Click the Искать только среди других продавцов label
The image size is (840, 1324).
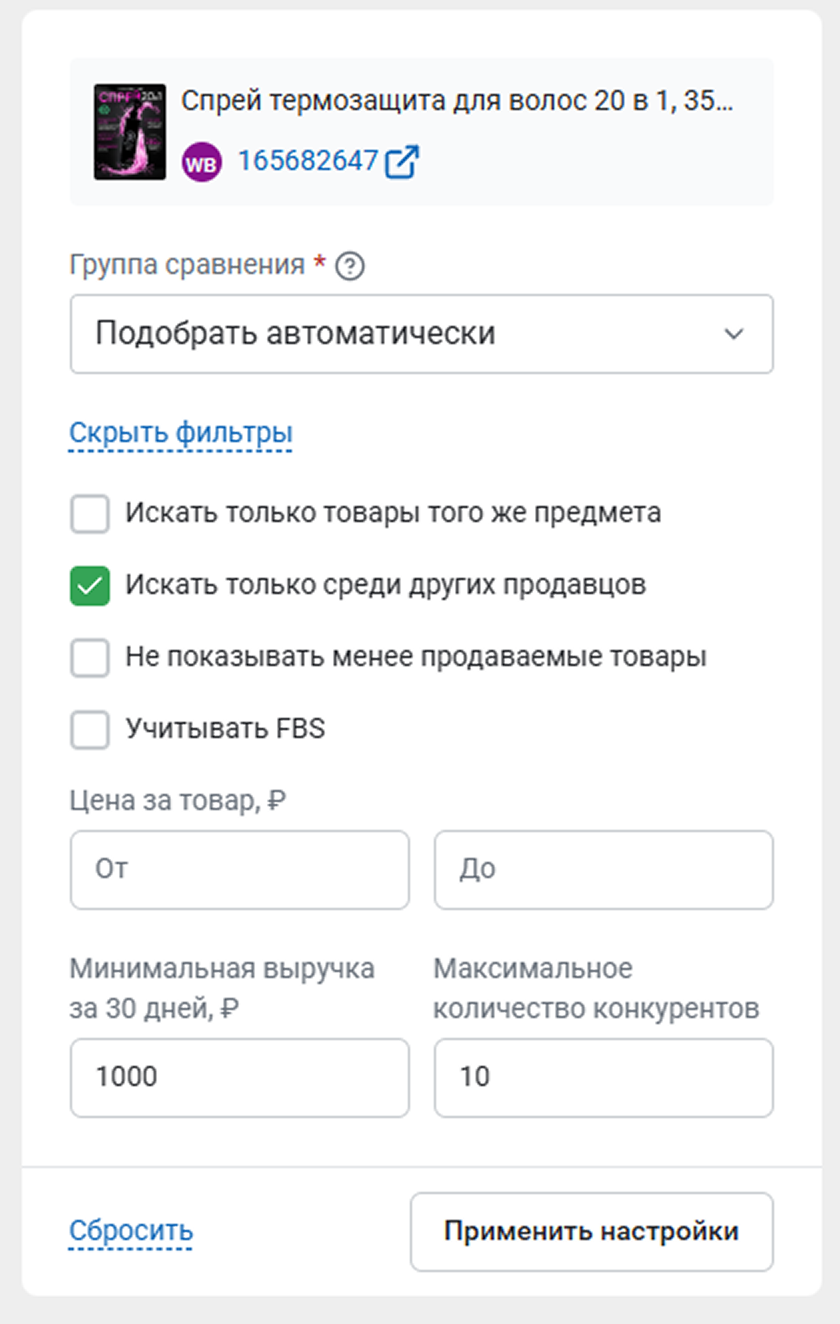click(x=385, y=586)
